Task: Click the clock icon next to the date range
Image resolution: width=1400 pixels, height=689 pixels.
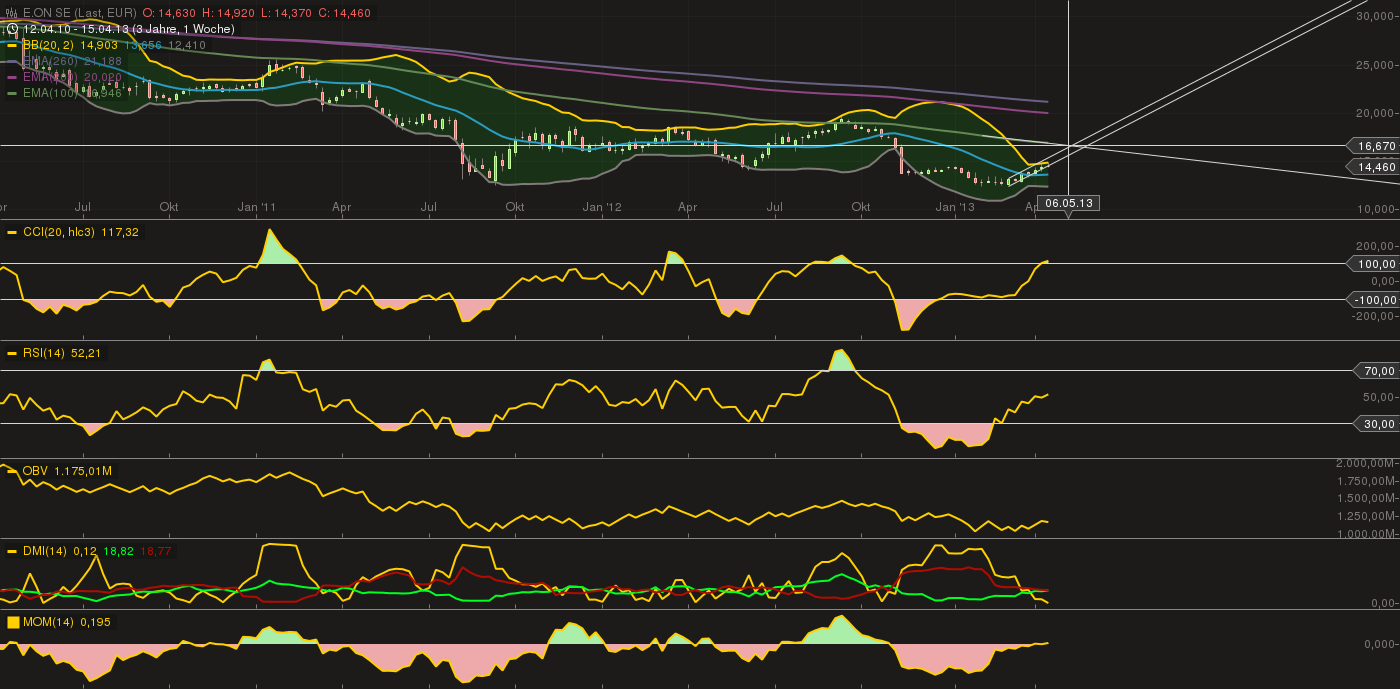Action: 11,29
